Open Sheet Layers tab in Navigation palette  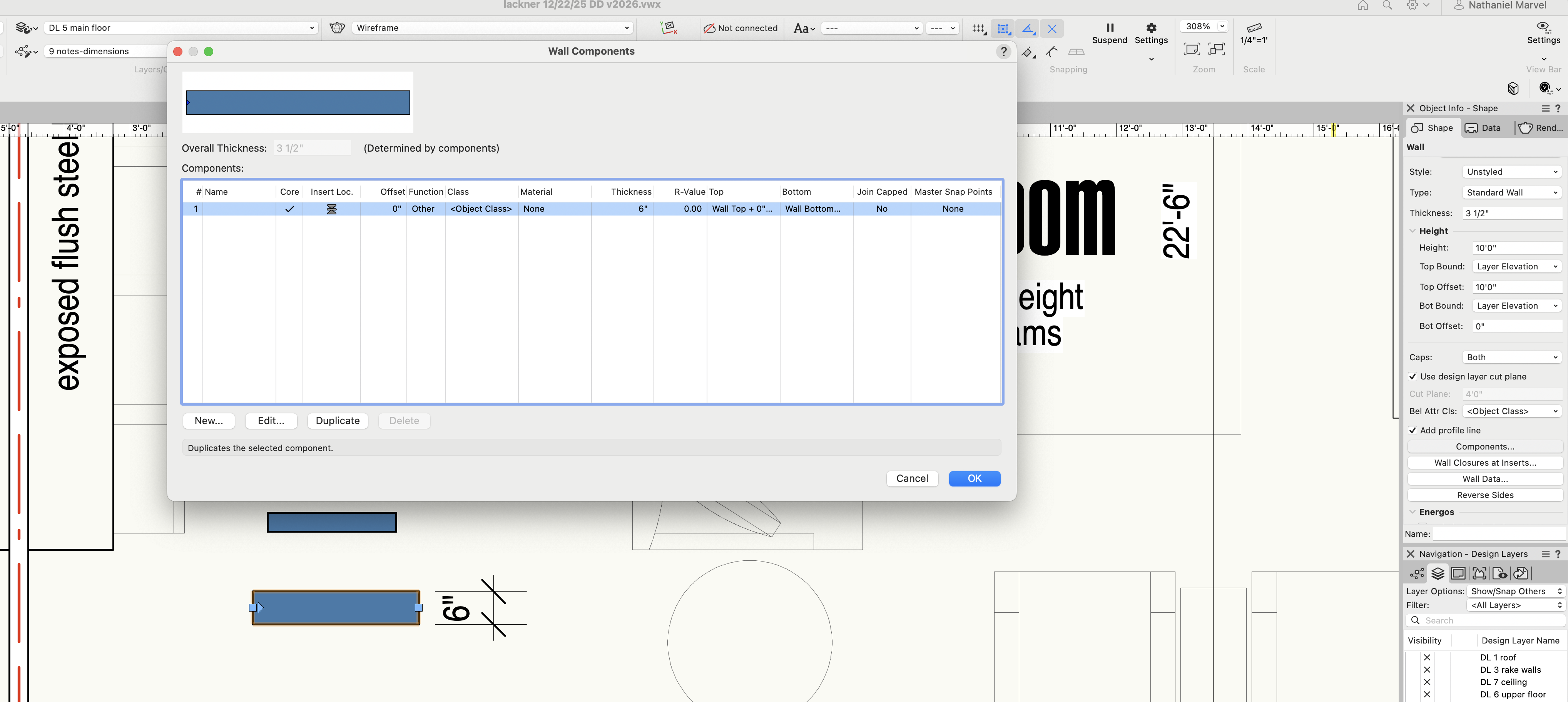click(1458, 573)
